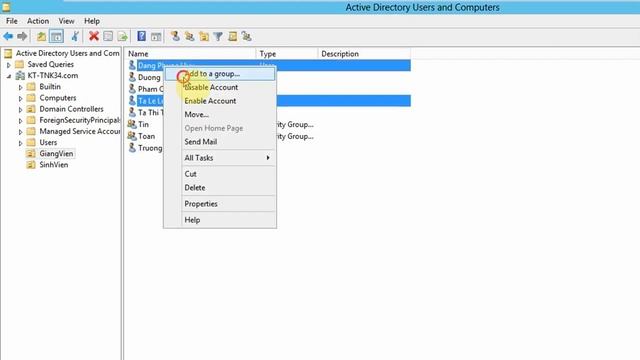Open the Action menu

pos(38,21)
